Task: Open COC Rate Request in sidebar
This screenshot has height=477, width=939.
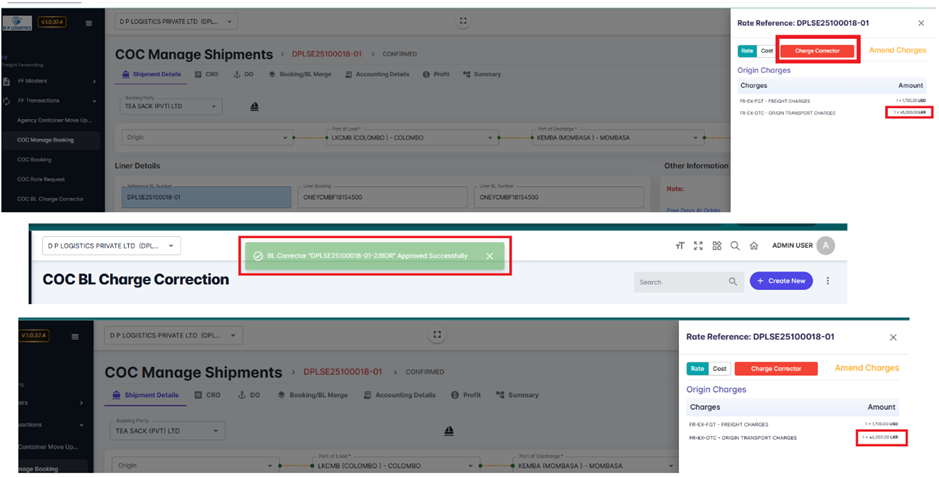Action: click(42, 179)
